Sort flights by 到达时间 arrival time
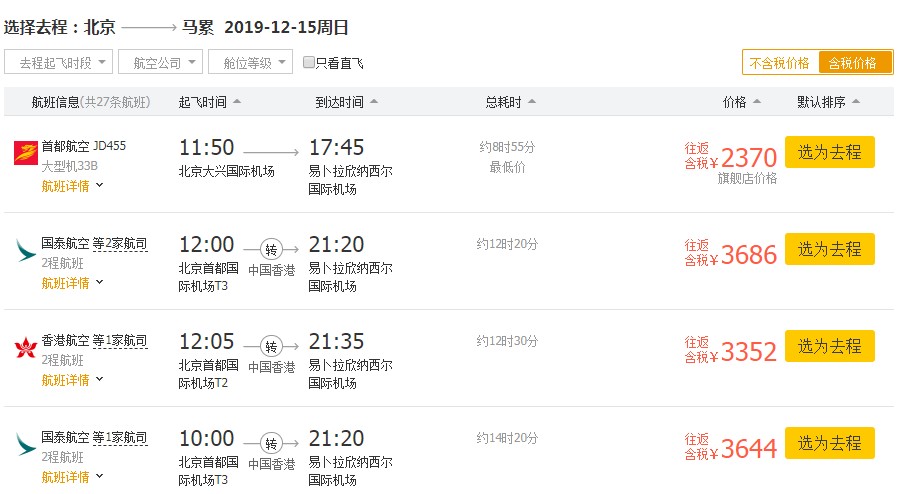Image resolution: width=901 pixels, height=494 pixels. tap(346, 102)
